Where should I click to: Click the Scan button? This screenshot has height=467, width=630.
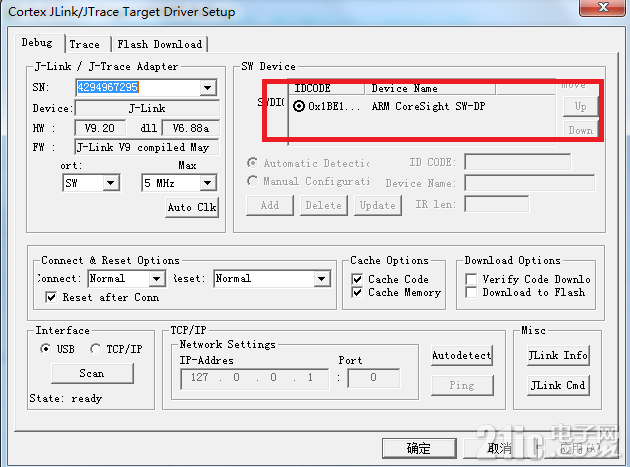click(92, 373)
